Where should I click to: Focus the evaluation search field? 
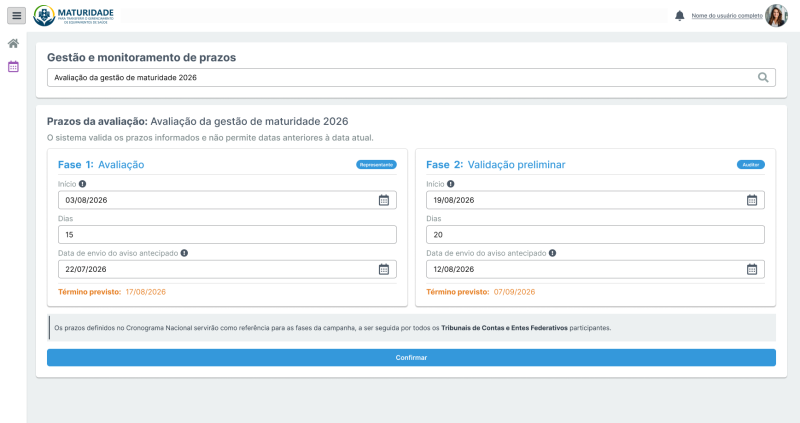(x=411, y=78)
